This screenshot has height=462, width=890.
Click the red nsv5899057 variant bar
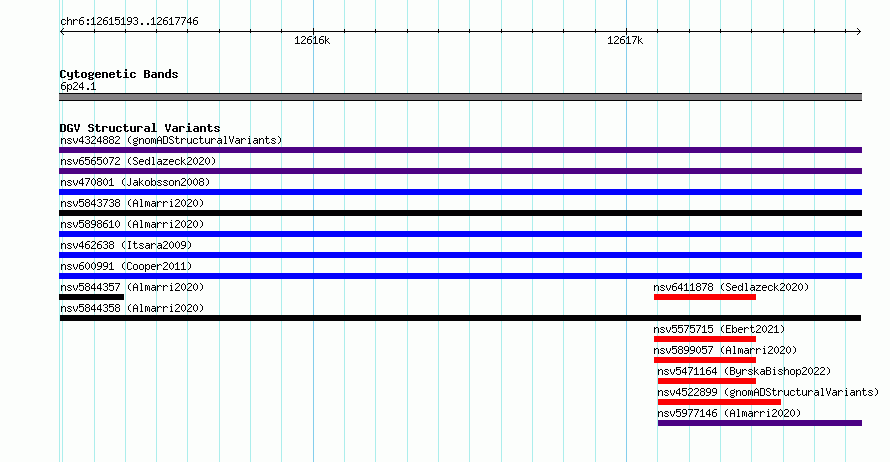point(704,360)
